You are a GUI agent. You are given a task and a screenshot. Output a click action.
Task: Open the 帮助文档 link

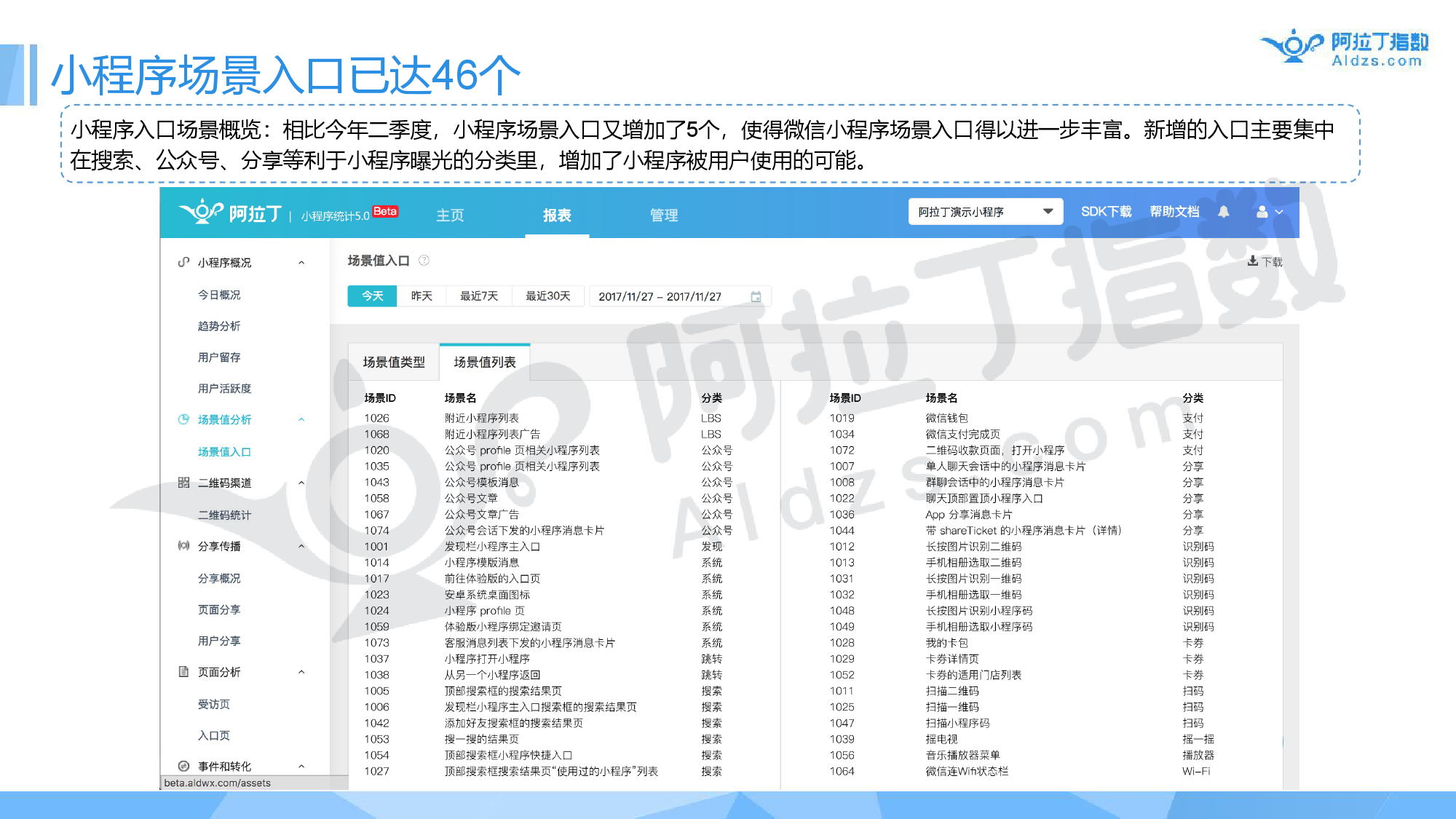(1174, 212)
